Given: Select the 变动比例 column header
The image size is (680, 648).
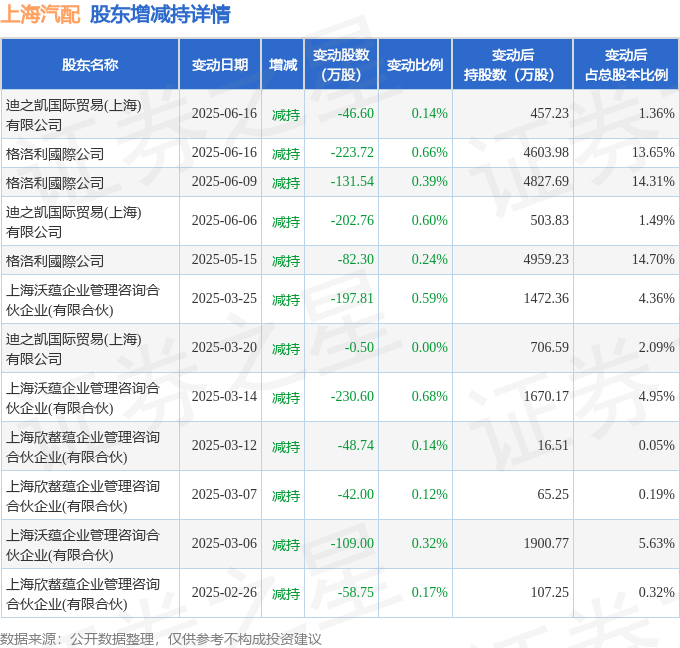Looking at the screenshot, I should tap(415, 65).
